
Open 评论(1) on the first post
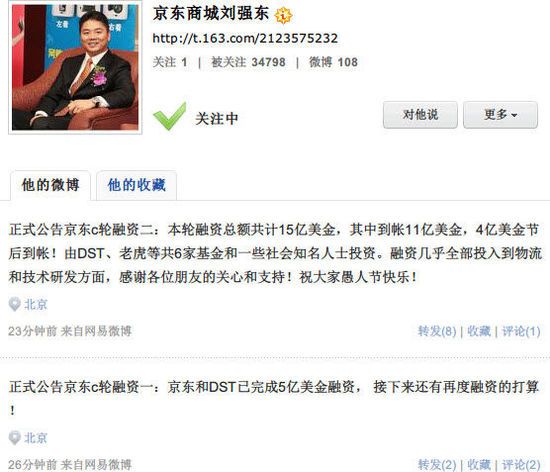click(x=521, y=331)
